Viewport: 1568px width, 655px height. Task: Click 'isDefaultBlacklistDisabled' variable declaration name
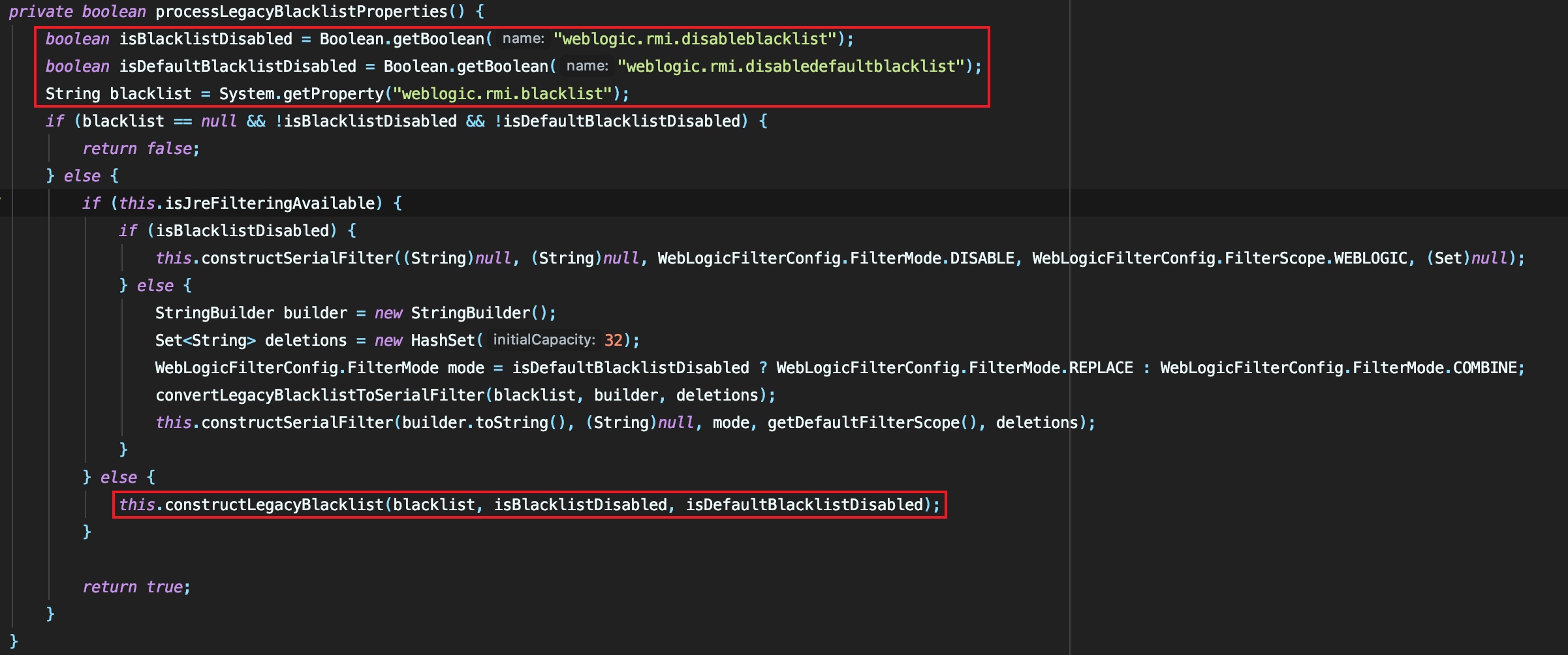(238, 67)
